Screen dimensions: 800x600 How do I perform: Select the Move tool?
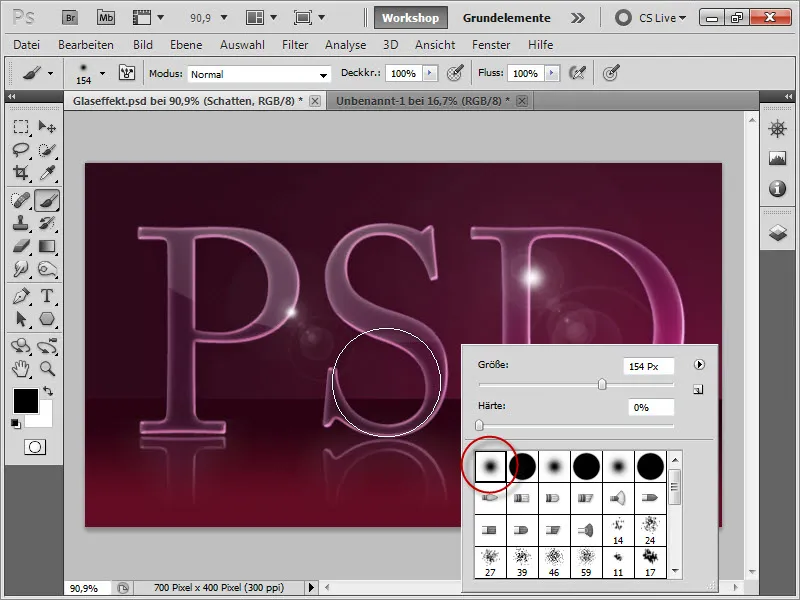coord(47,126)
